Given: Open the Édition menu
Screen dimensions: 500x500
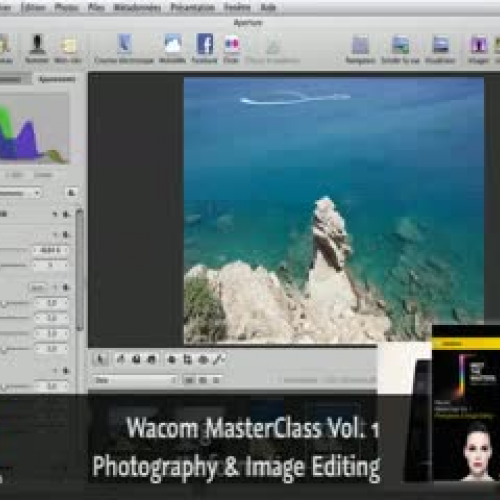Looking at the screenshot, I should [x=33, y=7].
